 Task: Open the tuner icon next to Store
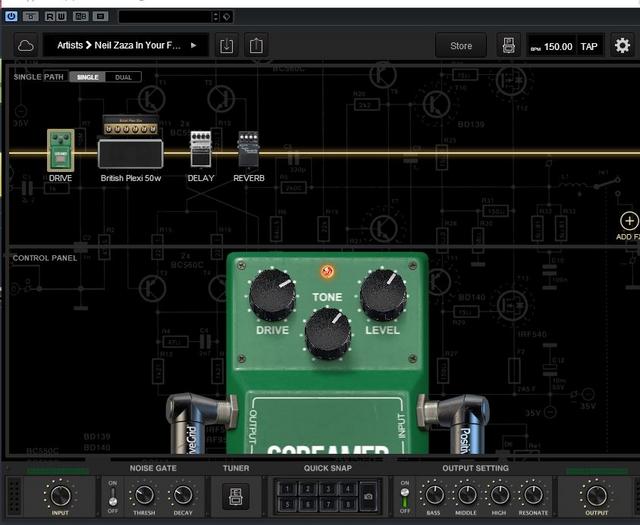click(508, 46)
